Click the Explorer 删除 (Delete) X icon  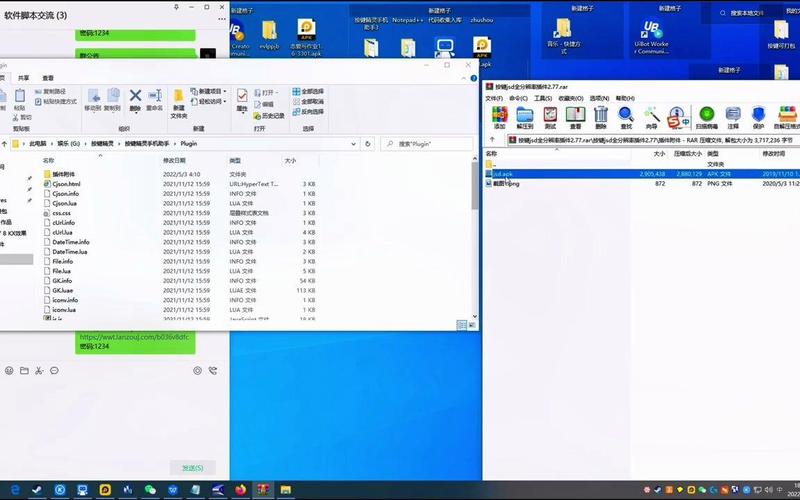point(135,97)
